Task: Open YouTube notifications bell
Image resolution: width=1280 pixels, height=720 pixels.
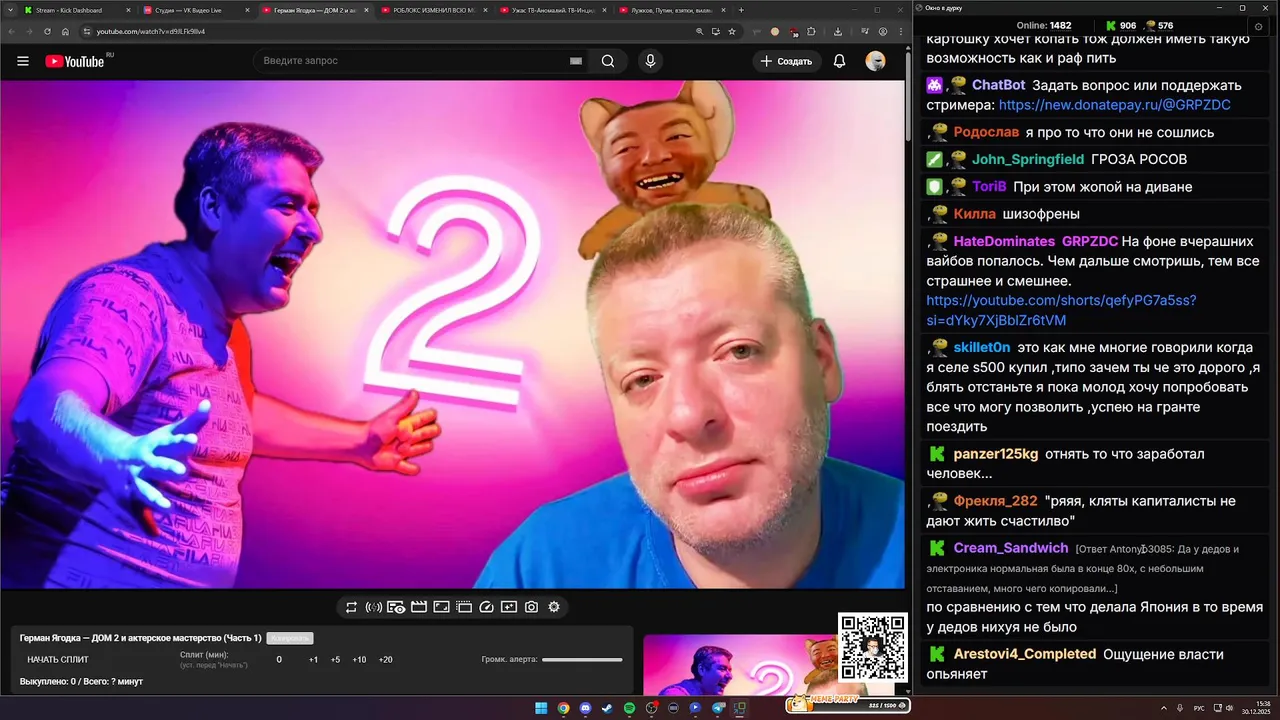Action: (839, 61)
